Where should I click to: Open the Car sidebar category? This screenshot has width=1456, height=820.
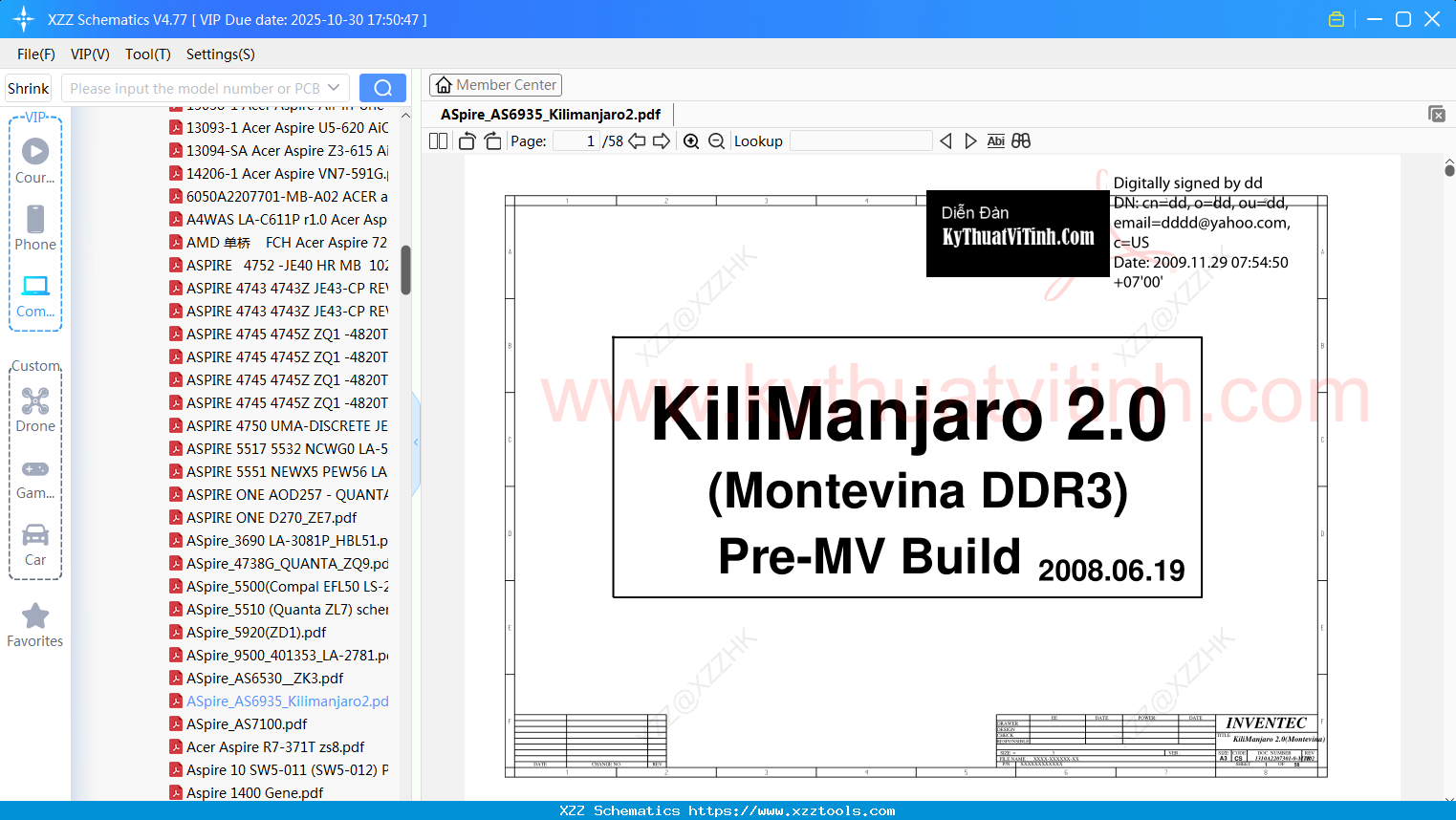35,545
